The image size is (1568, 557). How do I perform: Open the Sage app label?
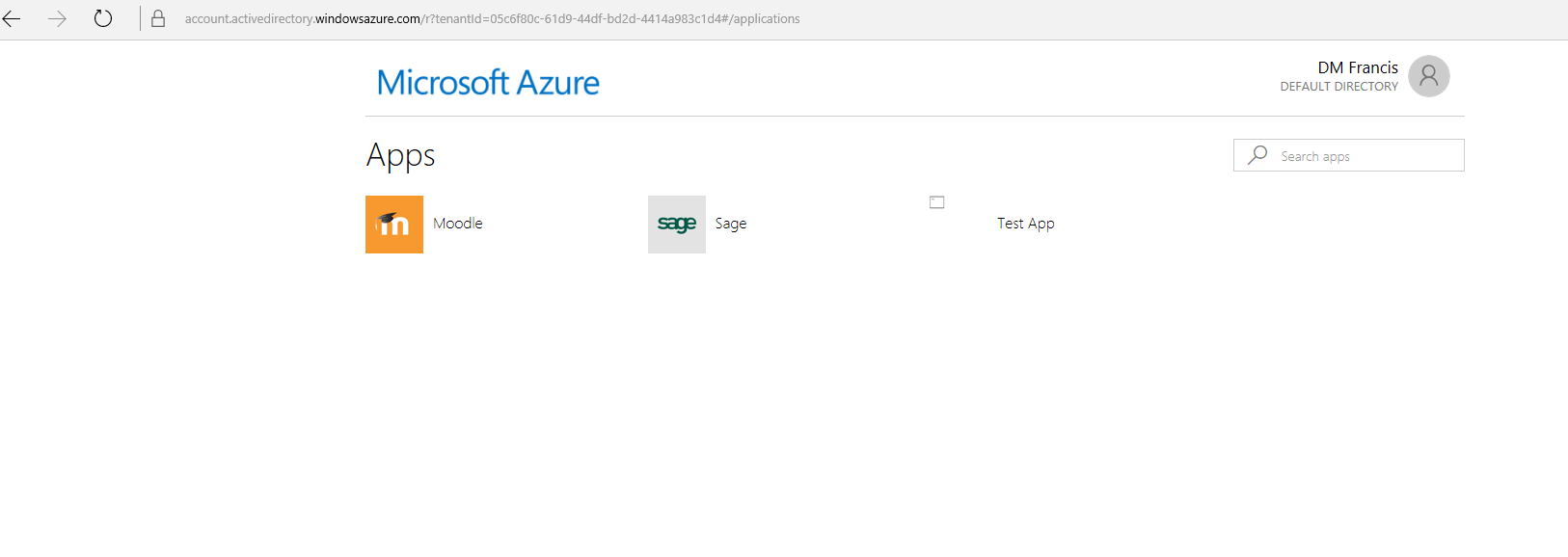point(731,224)
